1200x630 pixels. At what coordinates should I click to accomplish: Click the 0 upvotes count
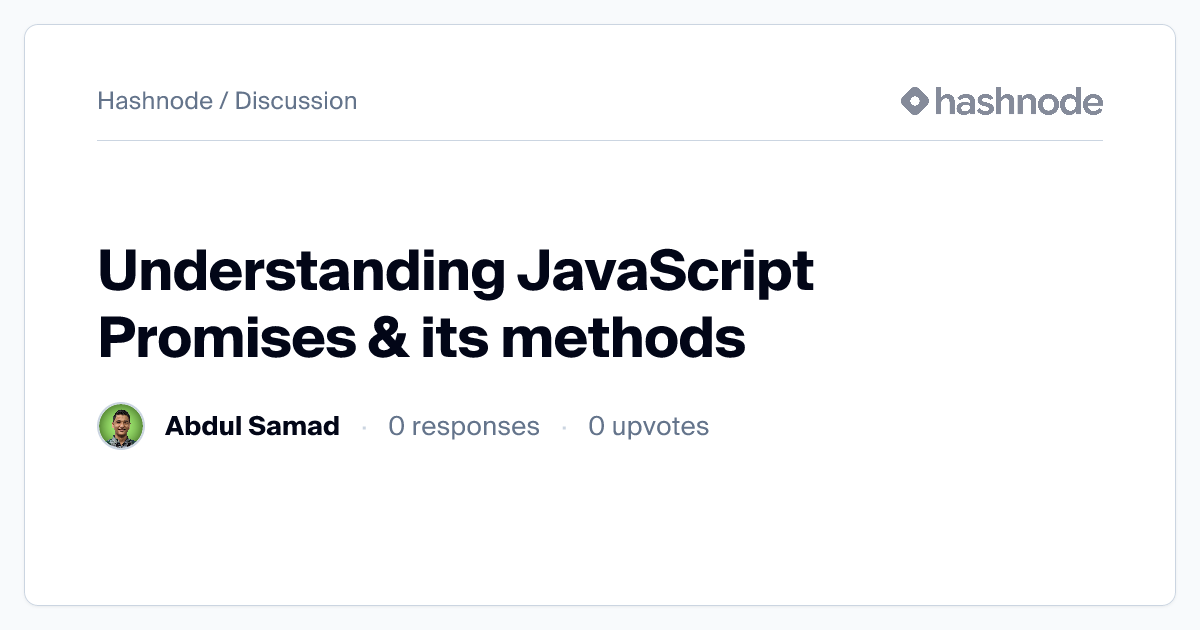click(x=648, y=427)
